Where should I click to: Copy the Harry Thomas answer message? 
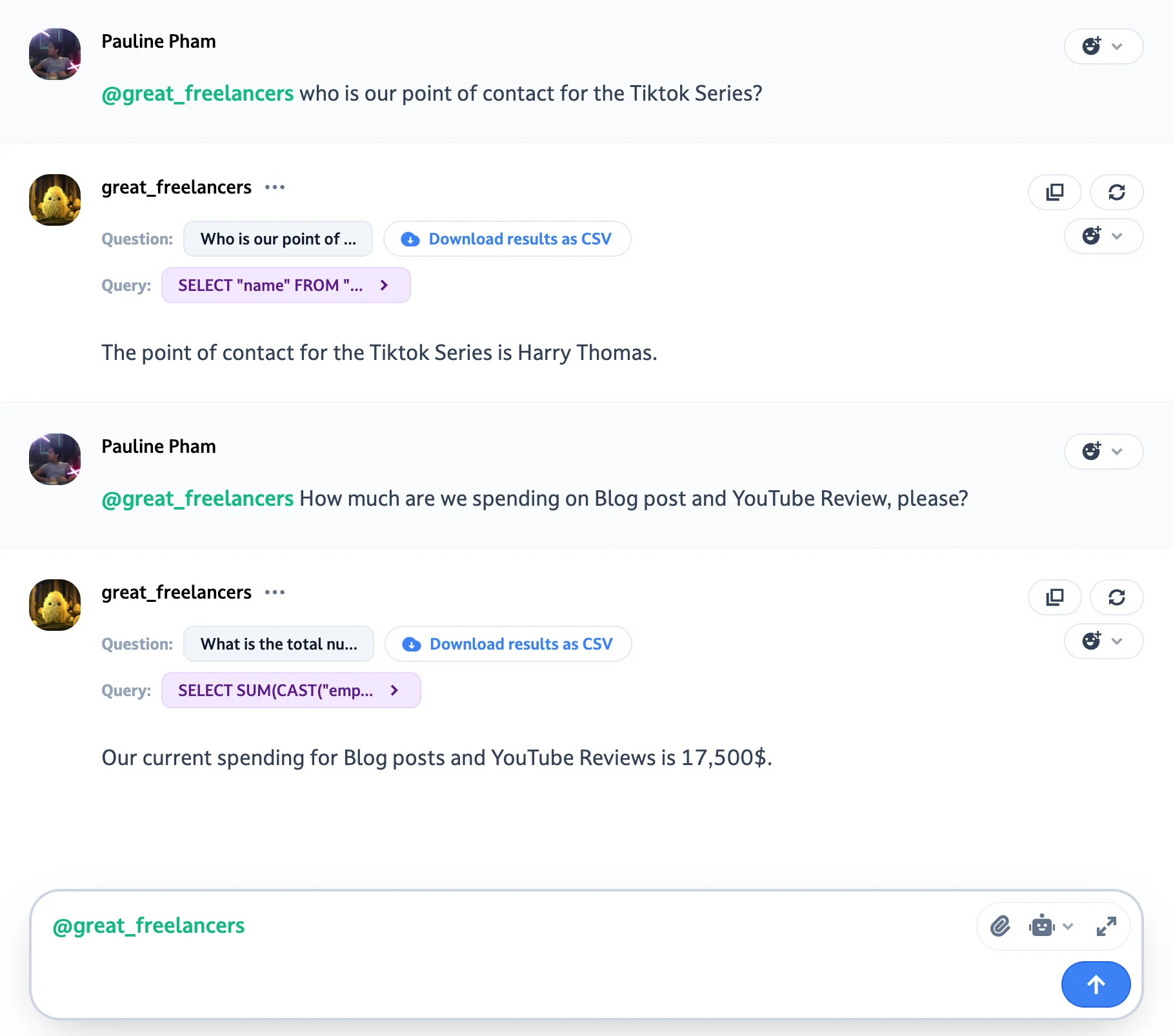coord(1054,192)
